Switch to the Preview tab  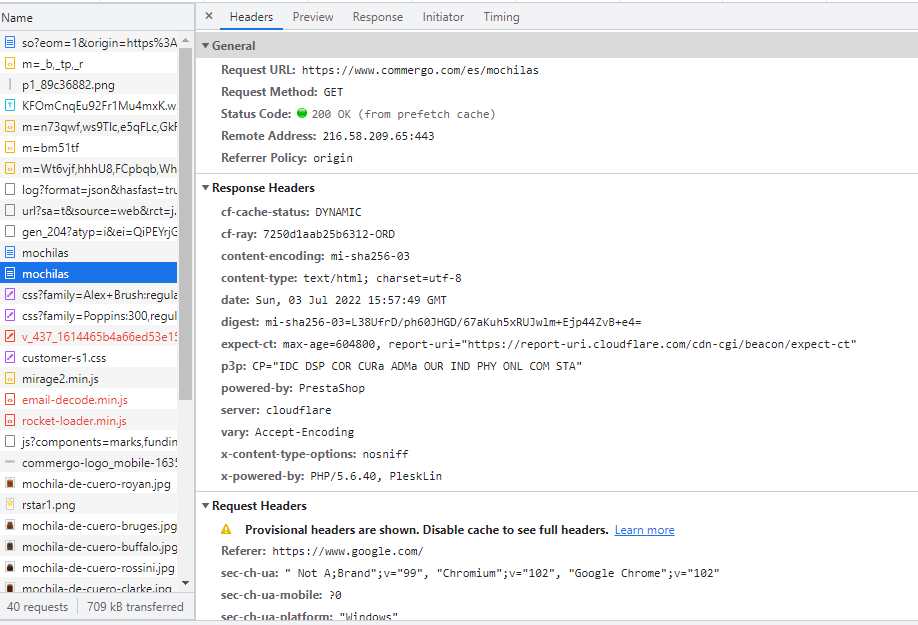pyautogui.click(x=313, y=17)
